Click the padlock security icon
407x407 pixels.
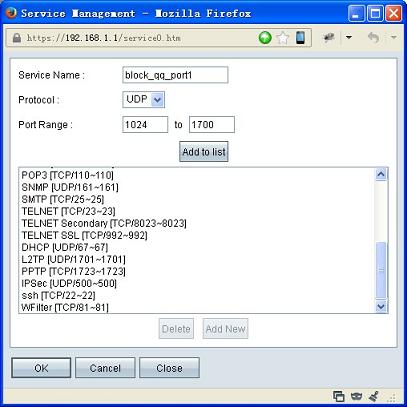[17, 38]
